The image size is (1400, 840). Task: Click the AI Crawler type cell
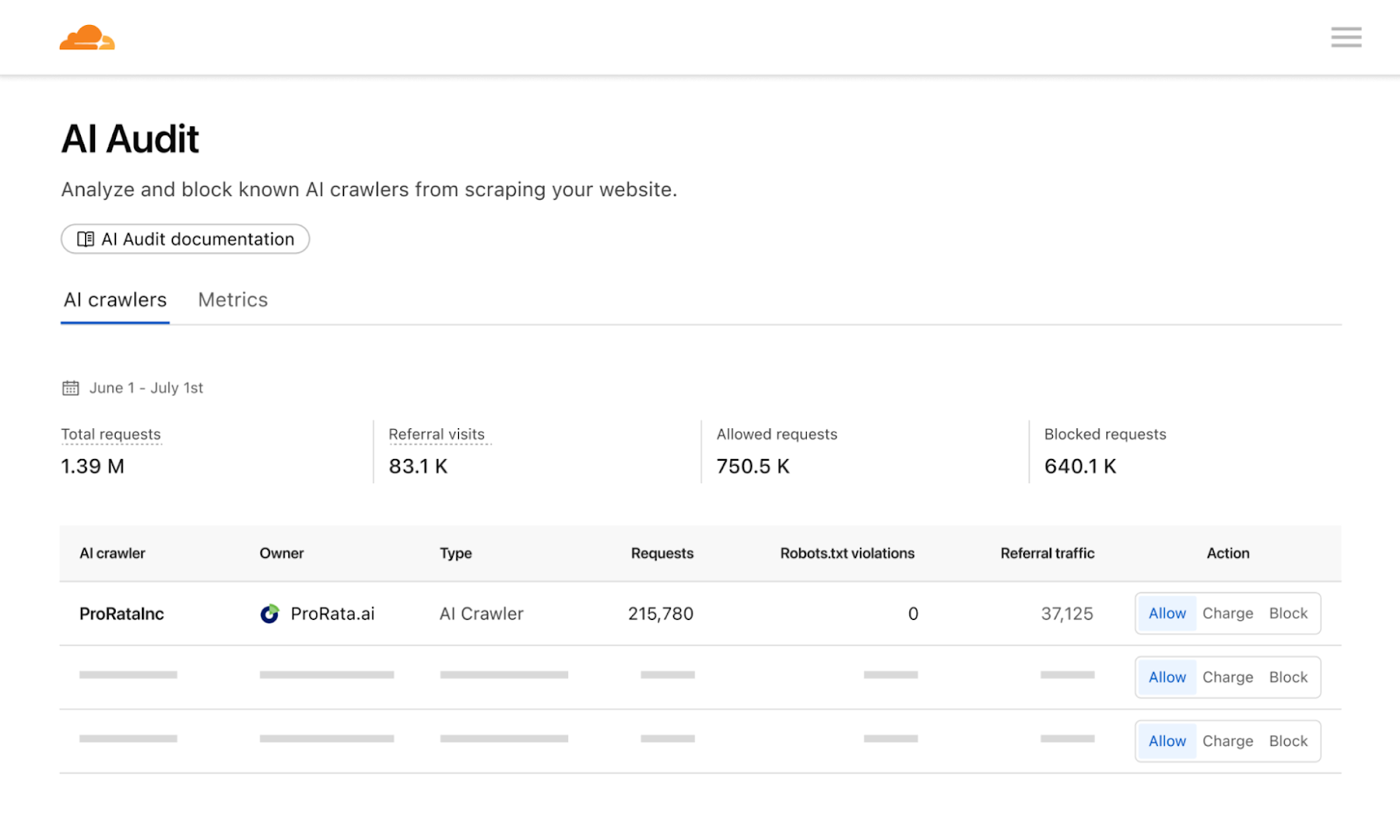click(x=481, y=613)
